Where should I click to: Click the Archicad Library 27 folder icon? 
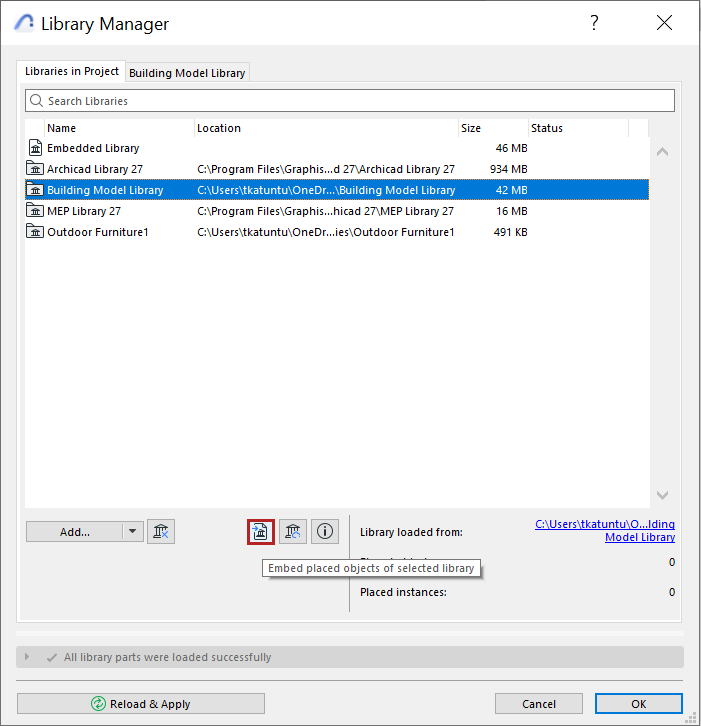click(35, 169)
